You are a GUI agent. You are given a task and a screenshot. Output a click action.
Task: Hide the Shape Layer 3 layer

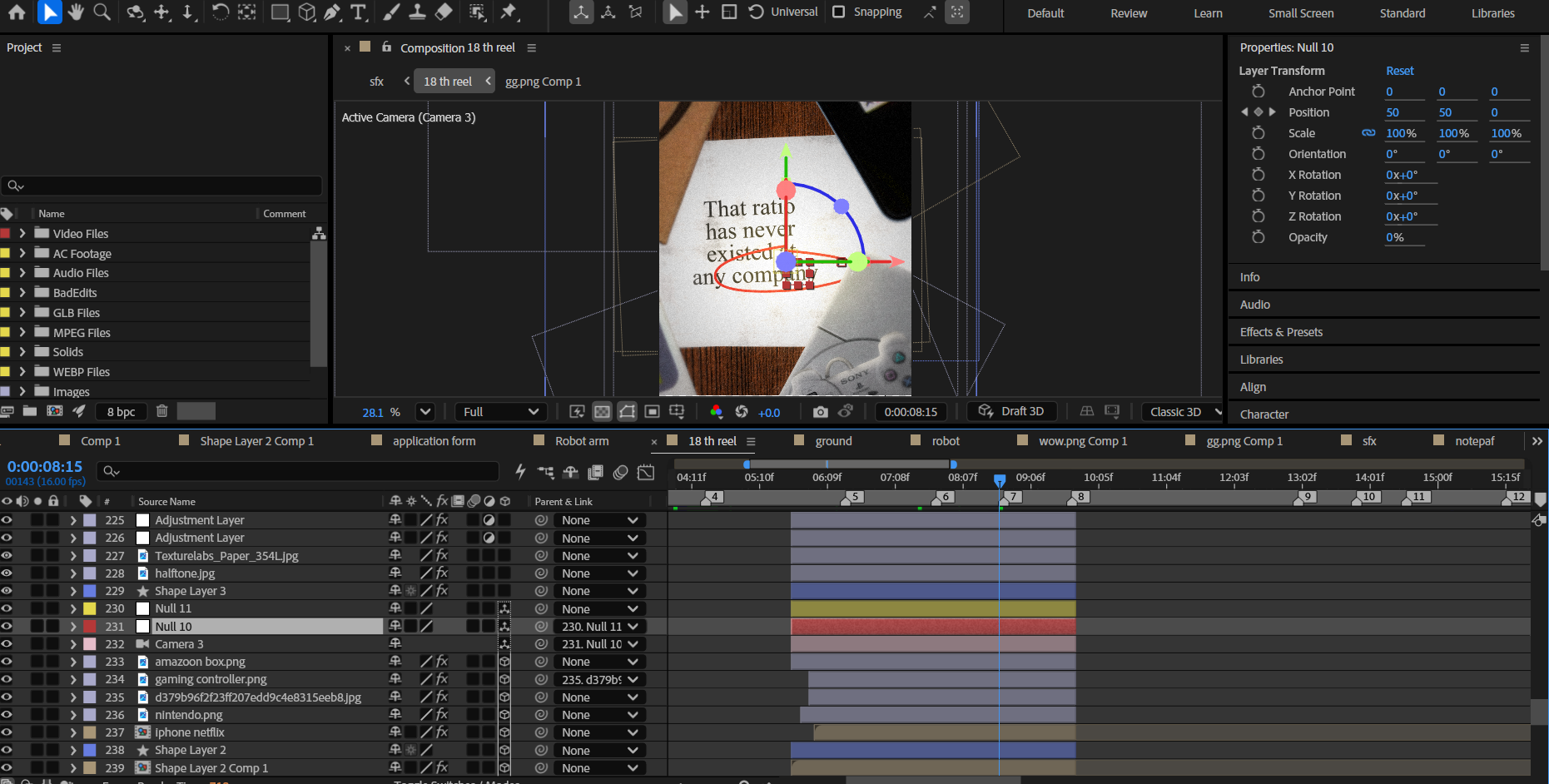tap(7, 591)
